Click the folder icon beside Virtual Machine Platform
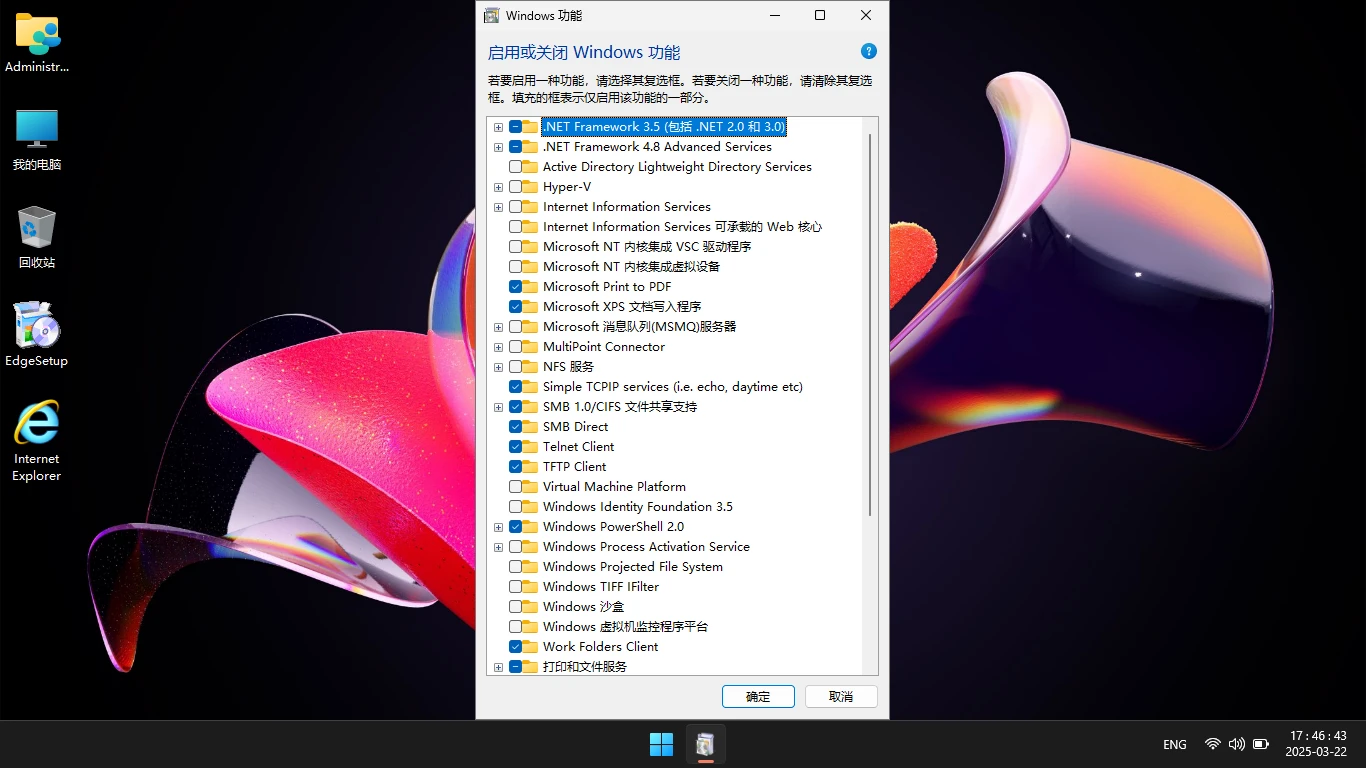Image resolution: width=1366 pixels, height=768 pixels. coord(530,487)
